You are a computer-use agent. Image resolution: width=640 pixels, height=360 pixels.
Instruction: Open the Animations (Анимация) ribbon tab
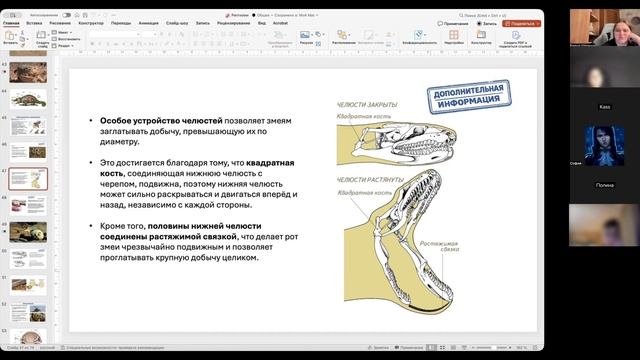(x=149, y=23)
